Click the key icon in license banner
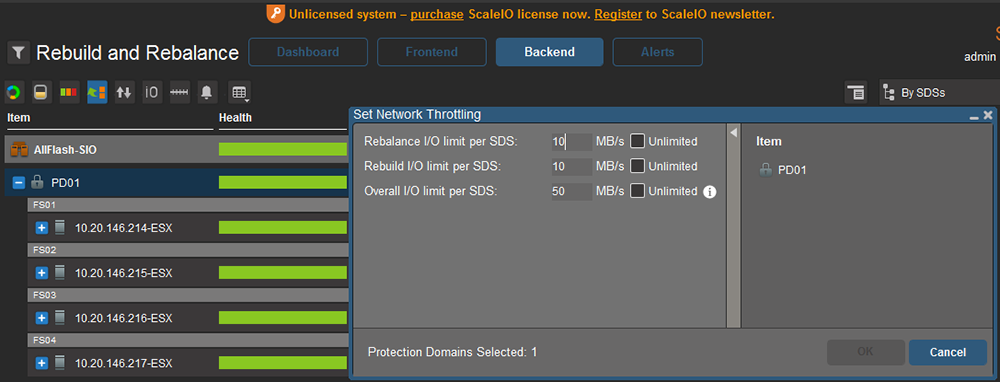Viewport: 1000px width, 382px height. [x=276, y=14]
